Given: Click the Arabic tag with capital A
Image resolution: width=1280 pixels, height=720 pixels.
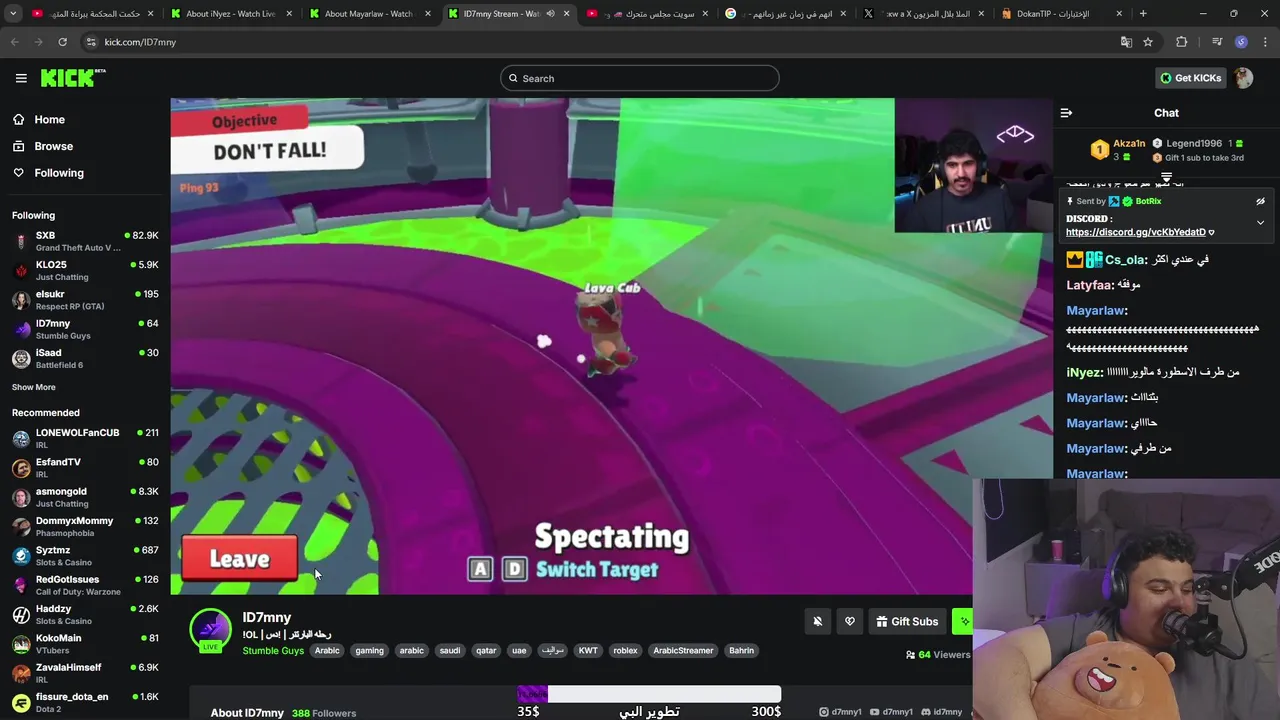Looking at the screenshot, I should pyautogui.click(x=328, y=651).
